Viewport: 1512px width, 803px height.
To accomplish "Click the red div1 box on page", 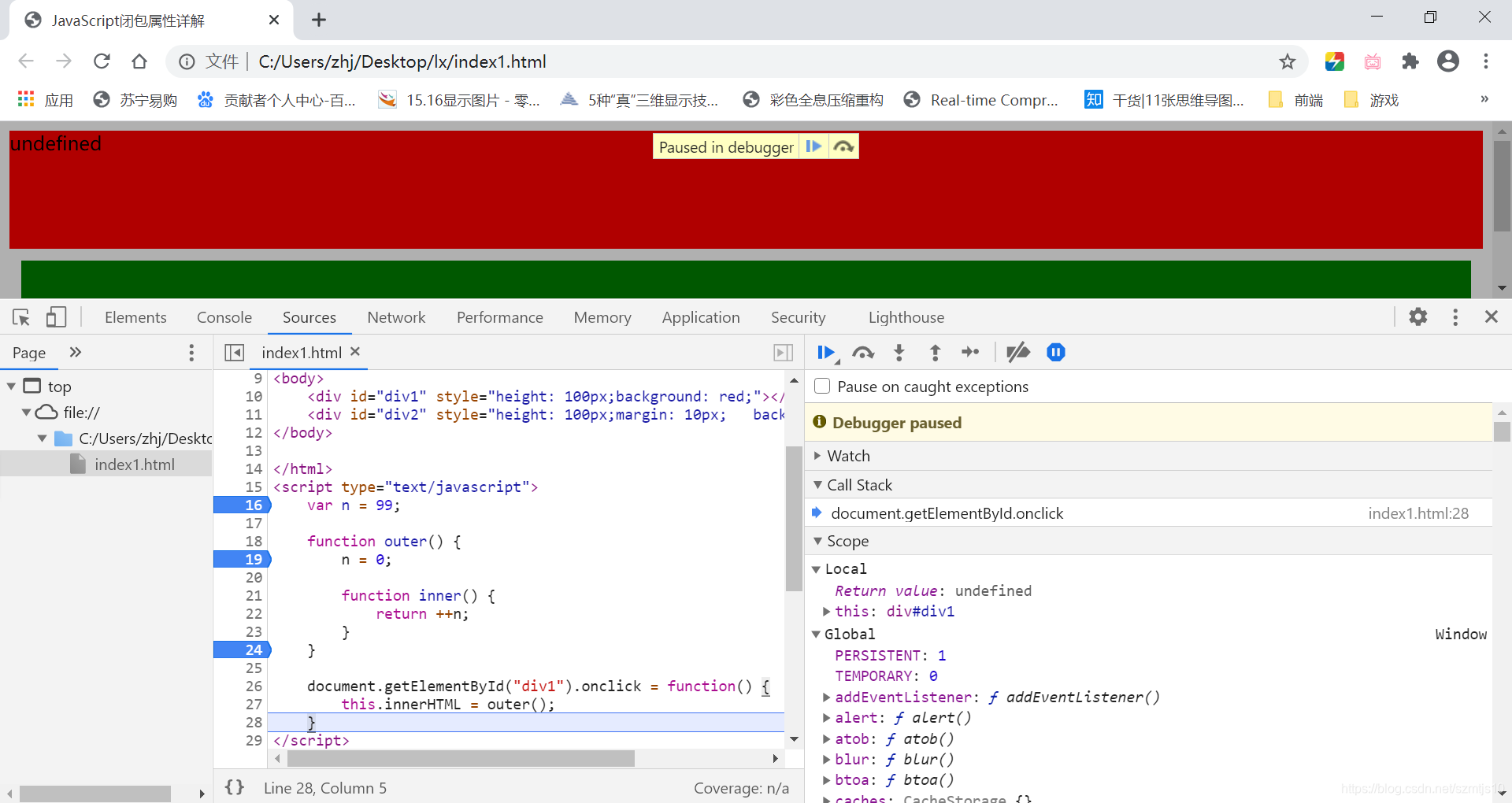I will 746,190.
